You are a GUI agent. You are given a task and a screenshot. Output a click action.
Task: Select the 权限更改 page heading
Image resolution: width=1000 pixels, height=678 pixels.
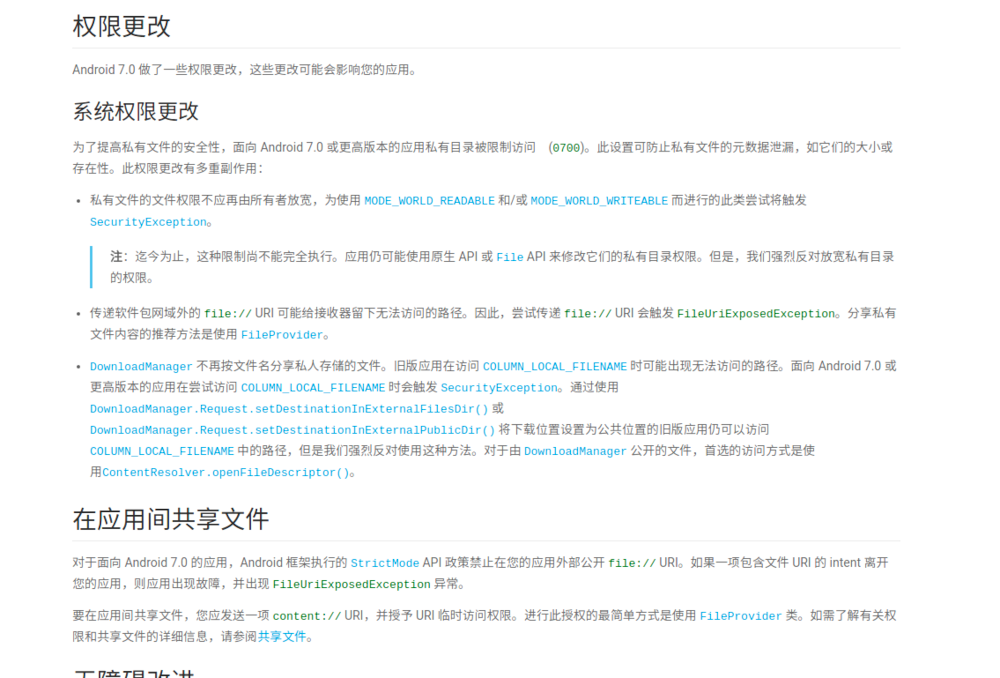pos(122,26)
